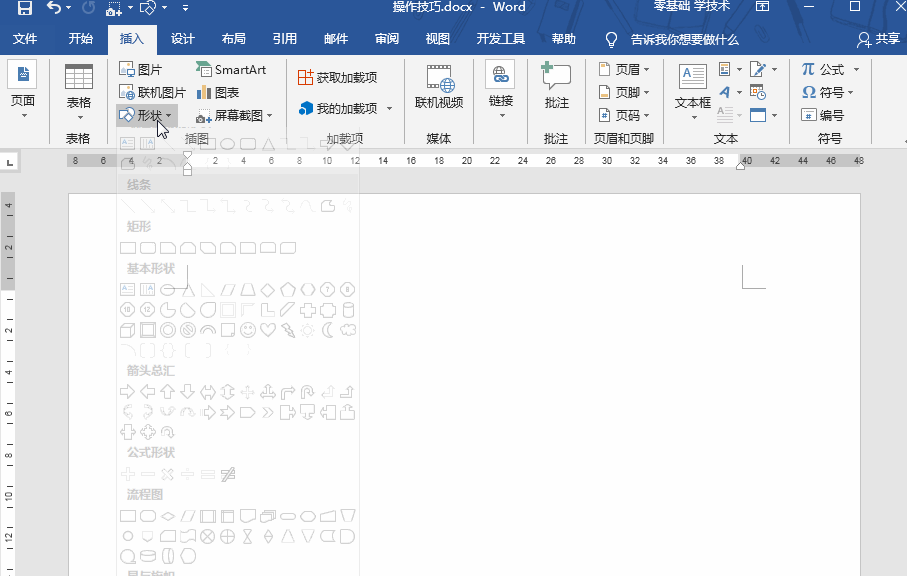The height and width of the screenshot is (576, 907).
Task: Add a 批注 comment
Action: coord(556,87)
